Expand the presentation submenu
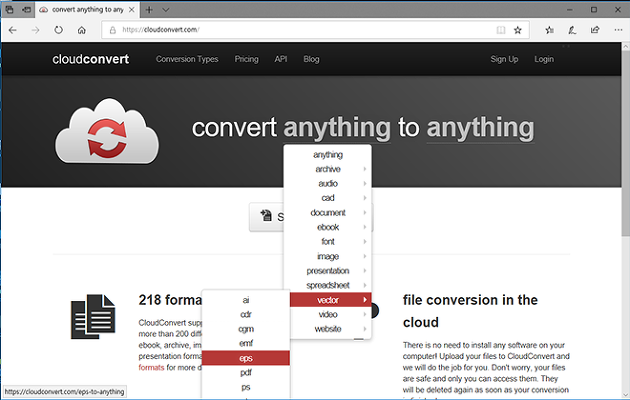Image resolution: width=630 pixels, height=400 pixels. coord(327,271)
